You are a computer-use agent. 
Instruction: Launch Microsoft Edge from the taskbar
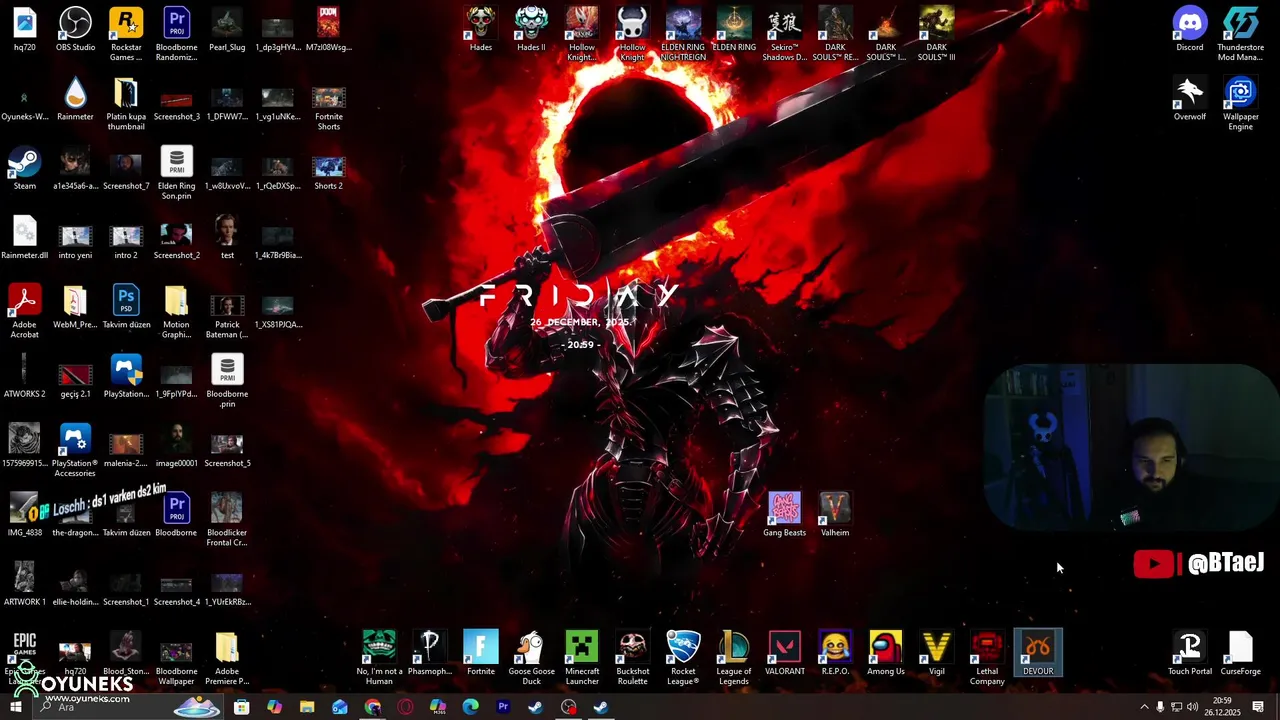coord(471,707)
